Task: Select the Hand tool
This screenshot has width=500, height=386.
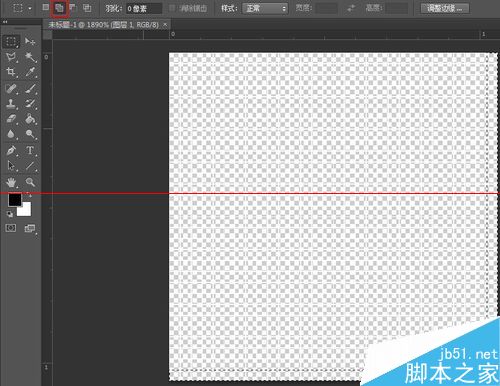Action: pyautogui.click(x=11, y=182)
